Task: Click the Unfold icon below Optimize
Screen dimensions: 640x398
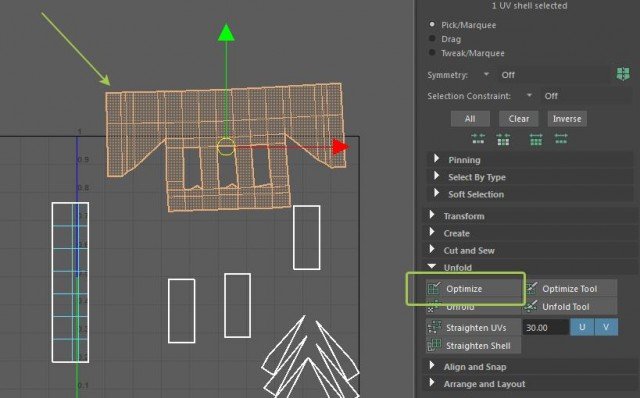Action: (434, 307)
